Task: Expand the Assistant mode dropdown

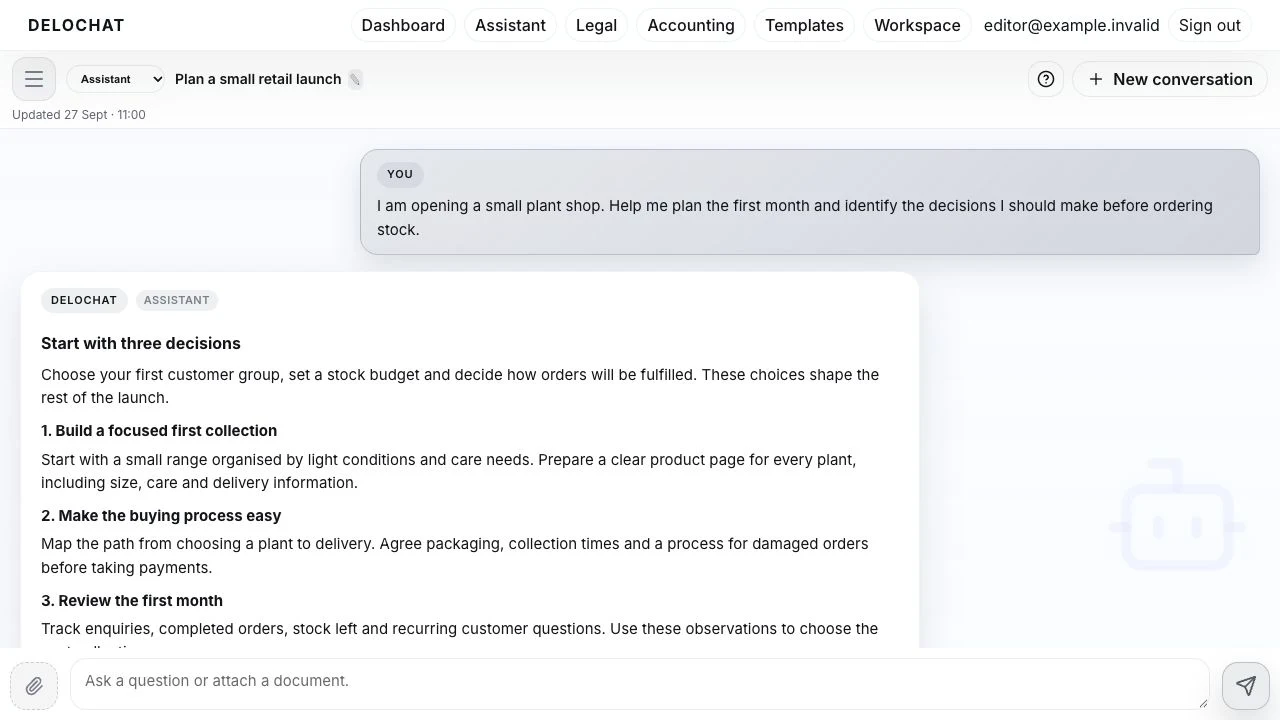Action: click(x=116, y=79)
